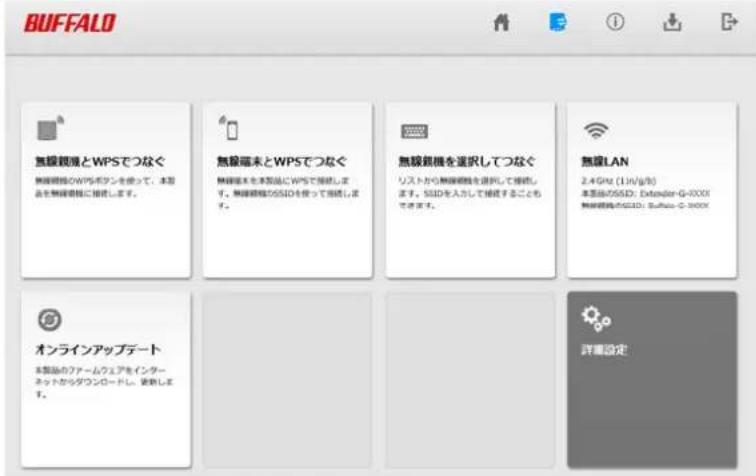The image size is (756, 476).
Task: Open the information circle icon
Action: pyautogui.click(x=615, y=22)
